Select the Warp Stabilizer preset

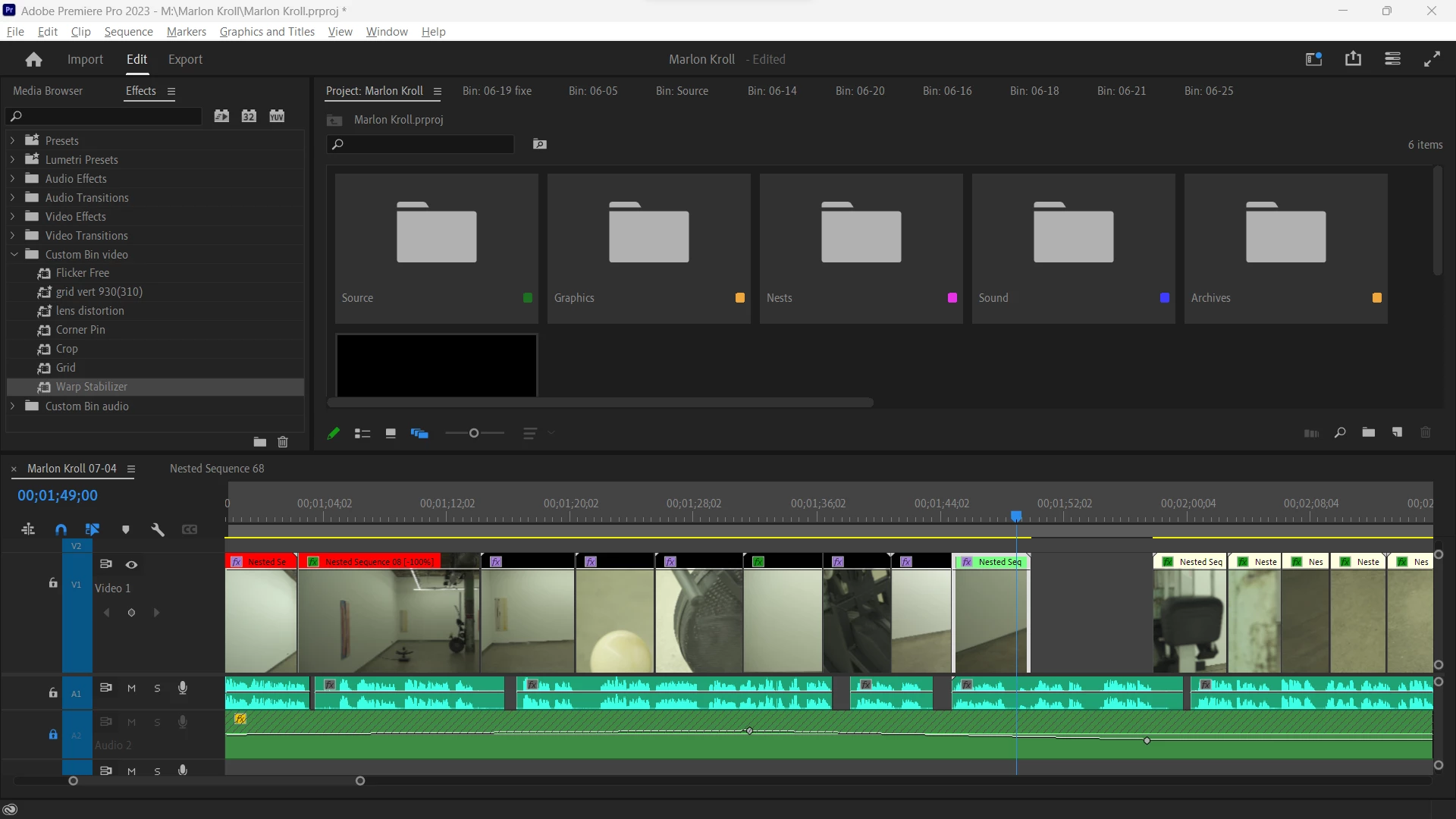pyautogui.click(x=91, y=387)
